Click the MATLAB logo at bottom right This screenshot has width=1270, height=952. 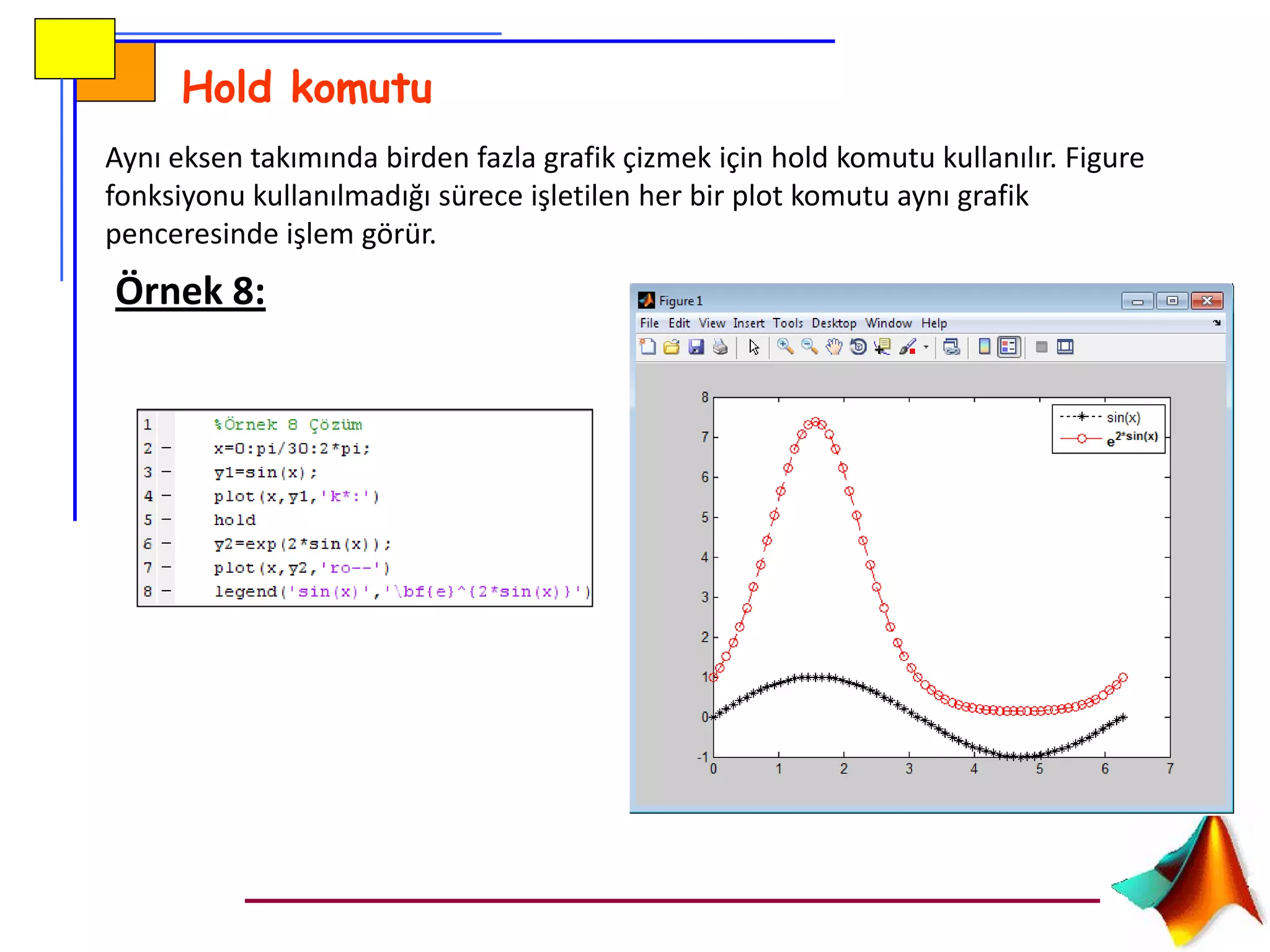point(1188,882)
